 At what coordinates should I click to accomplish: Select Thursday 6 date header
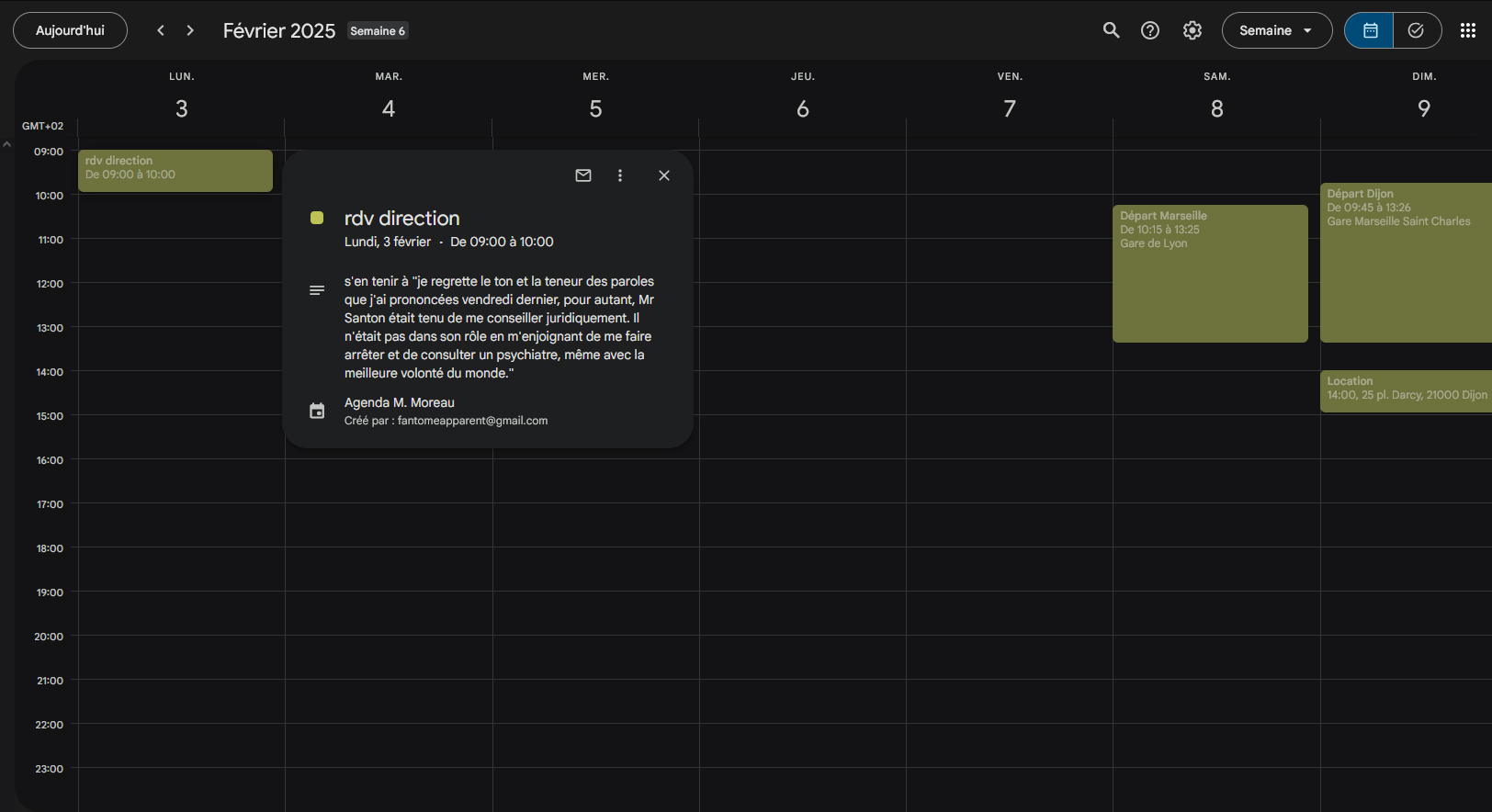(803, 108)
